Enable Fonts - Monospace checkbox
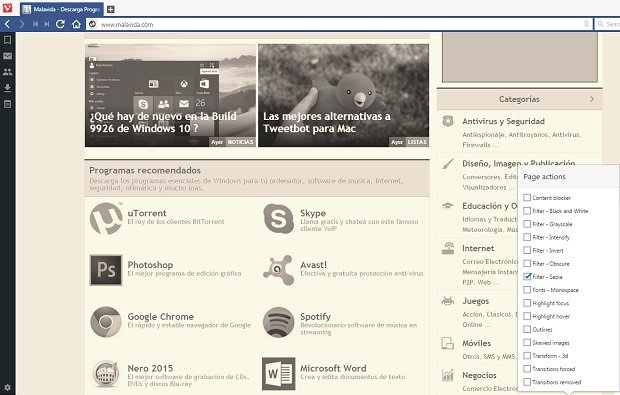Viewport: 620px width, 395px height. (x=527, y=290)
